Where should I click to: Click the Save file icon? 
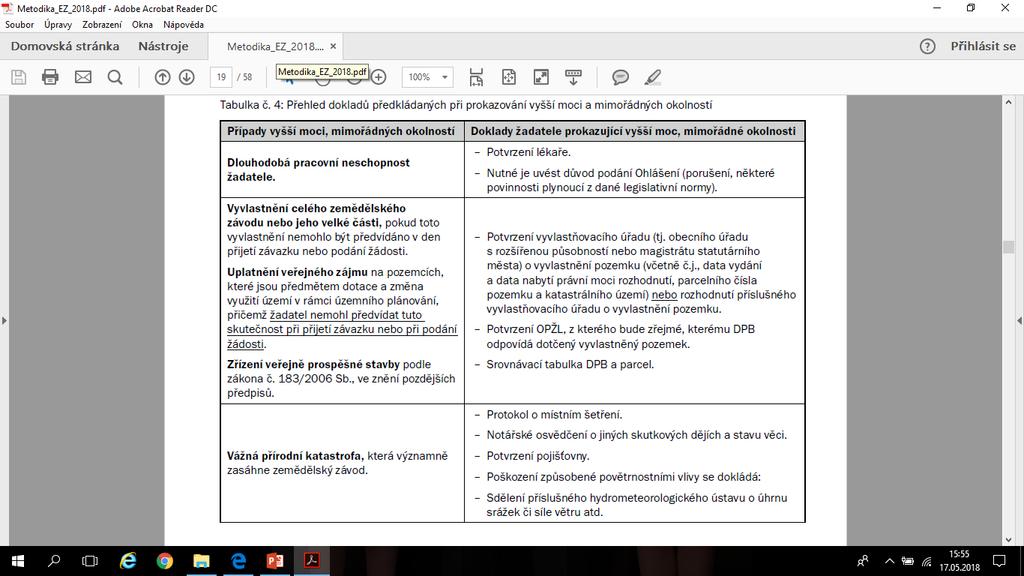pos(18,77)
